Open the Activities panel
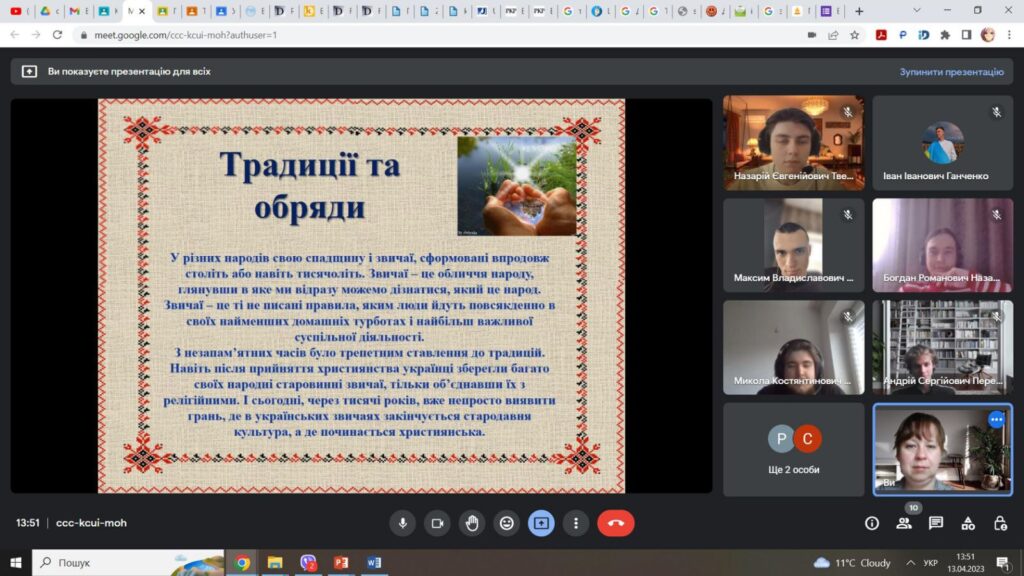This screenshot has height=576, width=1024. click(x=968, y=523)
